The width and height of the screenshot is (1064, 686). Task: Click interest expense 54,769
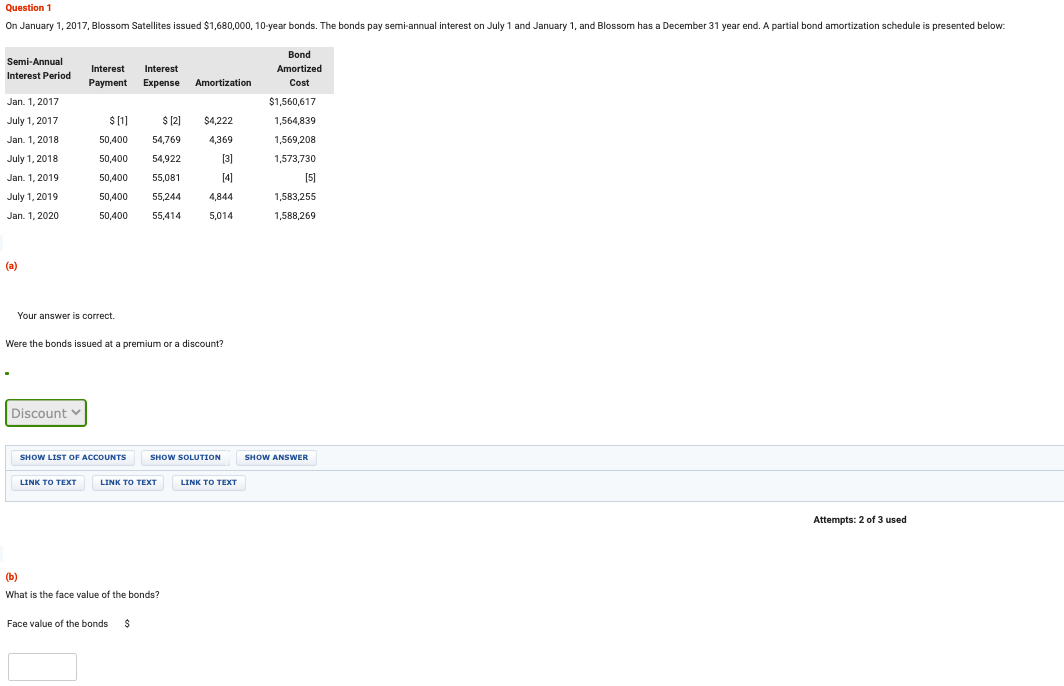(x=166, y=140)
